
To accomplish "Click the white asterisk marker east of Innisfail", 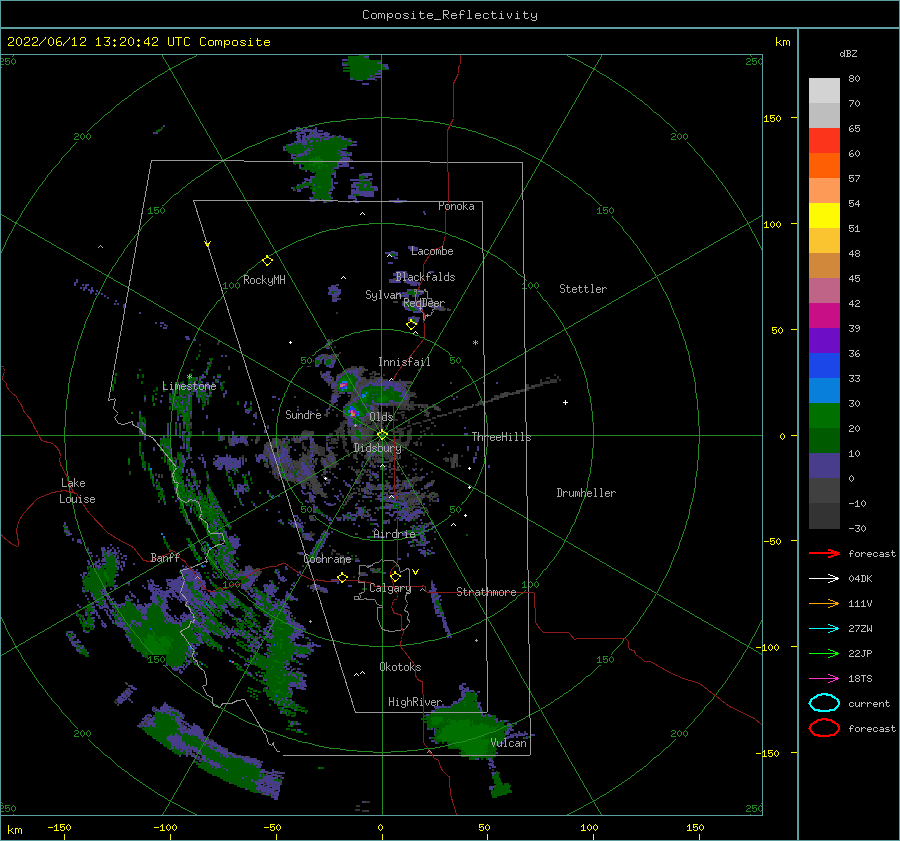I will click(475, 343).
